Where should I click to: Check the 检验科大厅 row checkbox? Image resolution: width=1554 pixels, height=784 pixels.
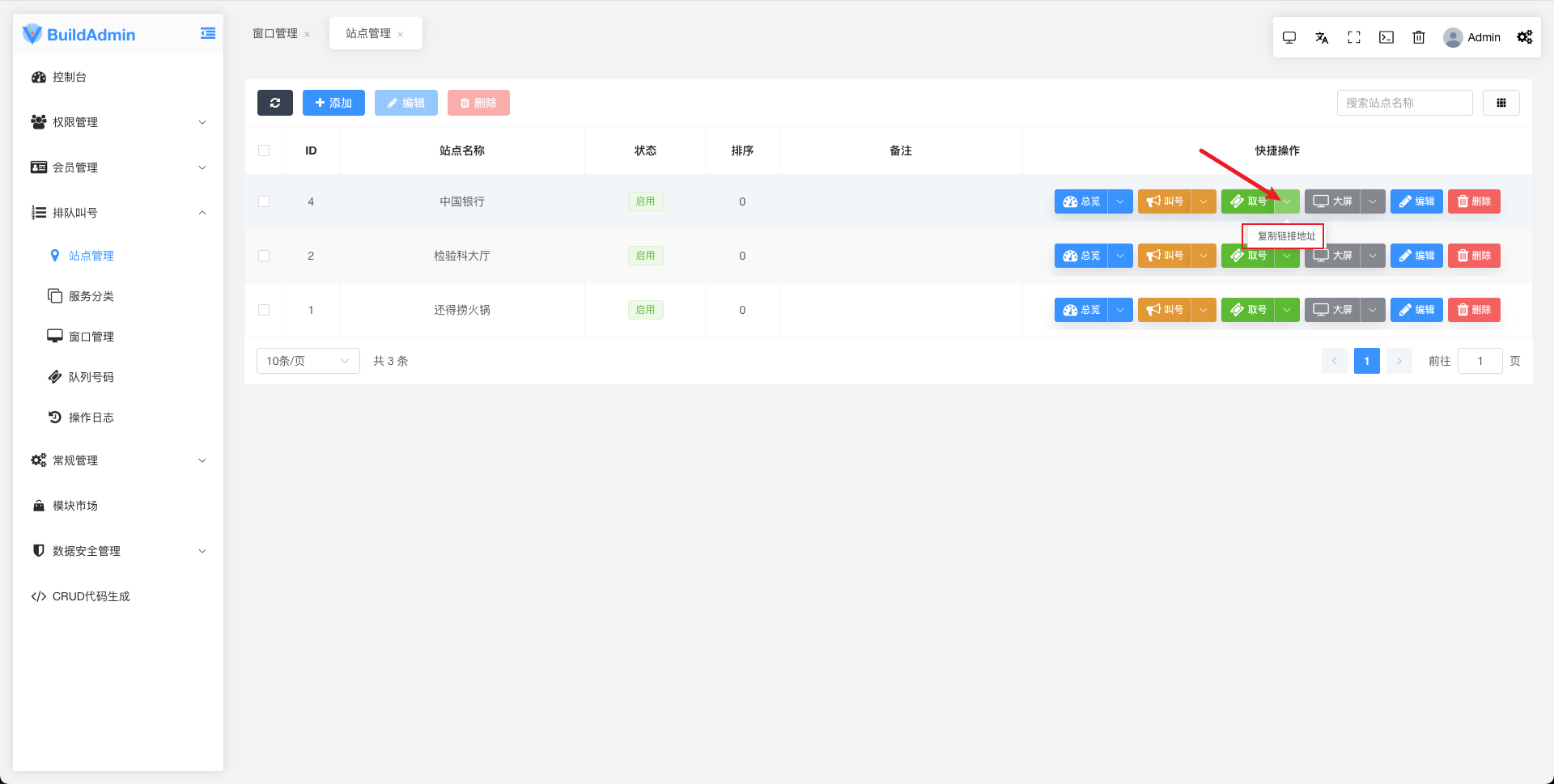pyautogui.click(x=264, y=256)
